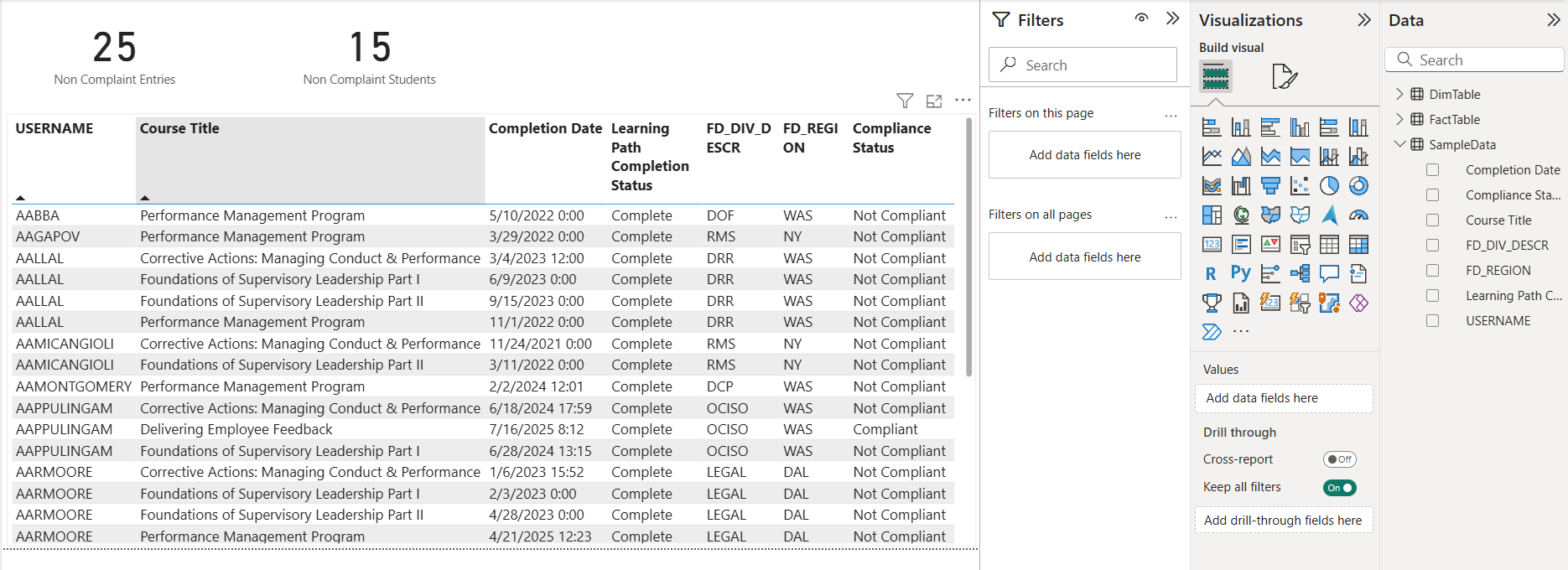Tick the FD_DIV_DESCR field checkbox
Screen dimensions: 1568x570
[1432, 246]
